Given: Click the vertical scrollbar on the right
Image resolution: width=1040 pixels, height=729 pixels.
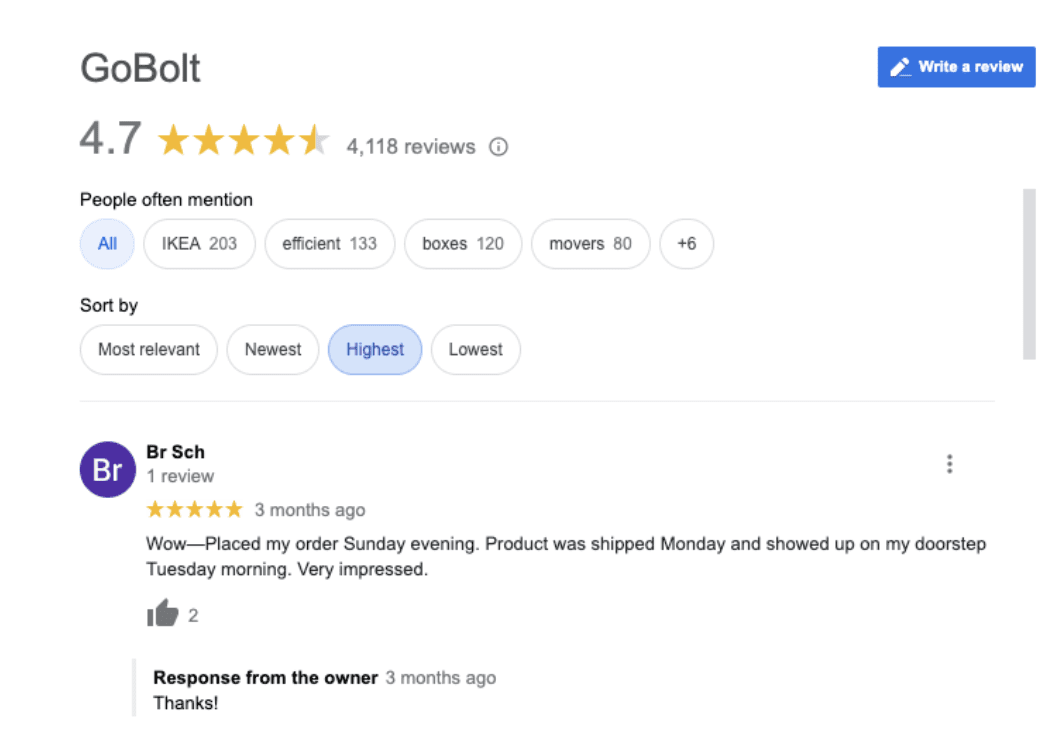Looking at the screenshot, I should click(x=1030, y=270).
